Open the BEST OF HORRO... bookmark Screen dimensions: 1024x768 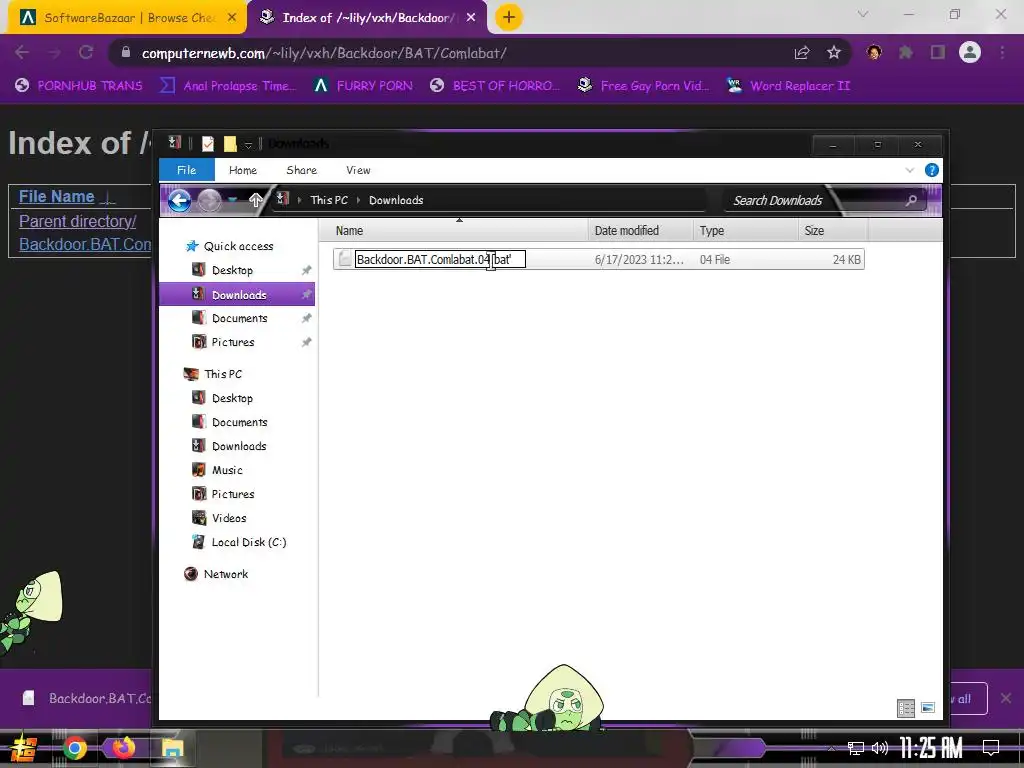click(494, 86)
